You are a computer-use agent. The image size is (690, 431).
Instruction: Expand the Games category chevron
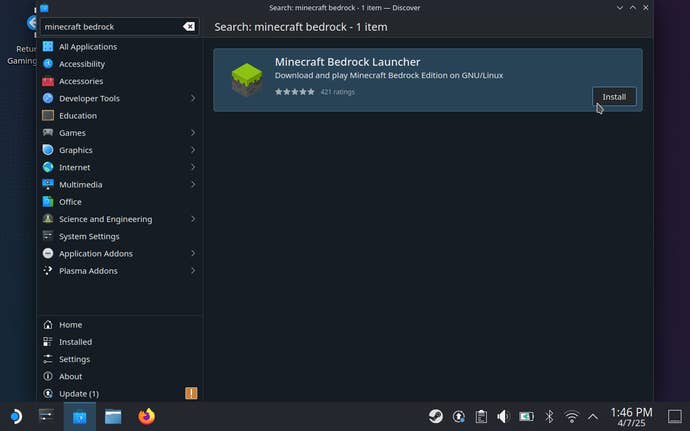(x=193, y=133)
